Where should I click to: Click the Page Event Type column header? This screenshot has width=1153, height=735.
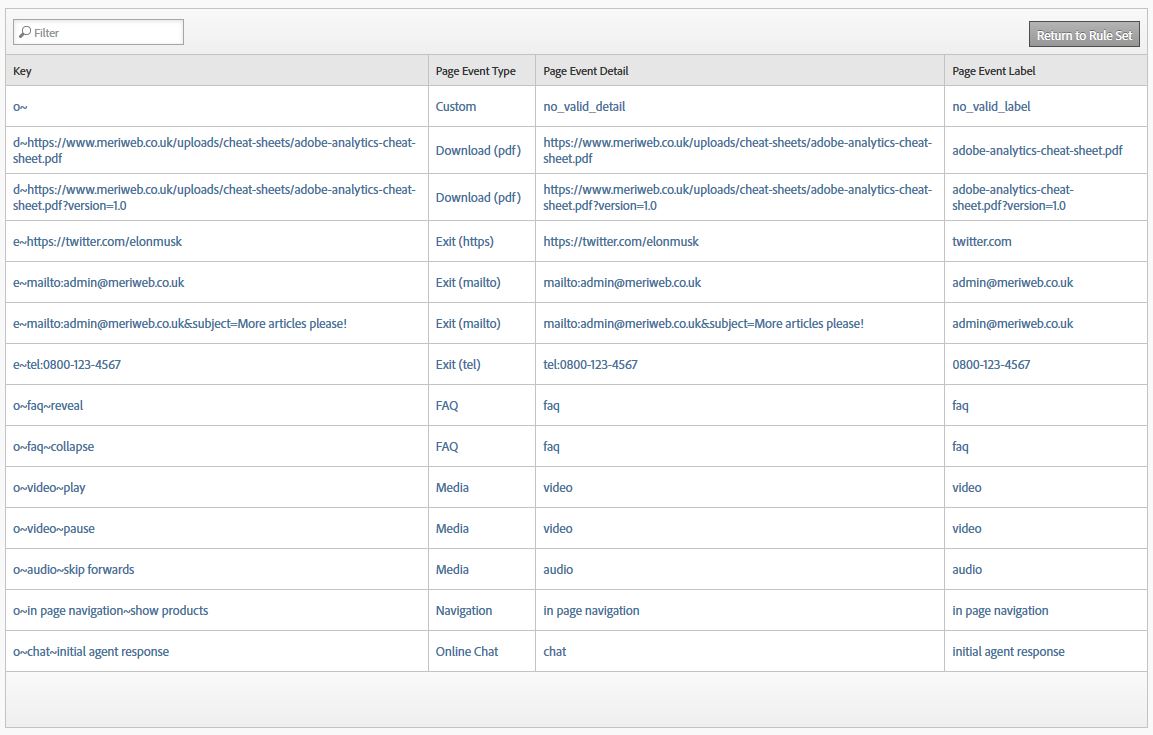pyautogui.click(x=474, y=71)
